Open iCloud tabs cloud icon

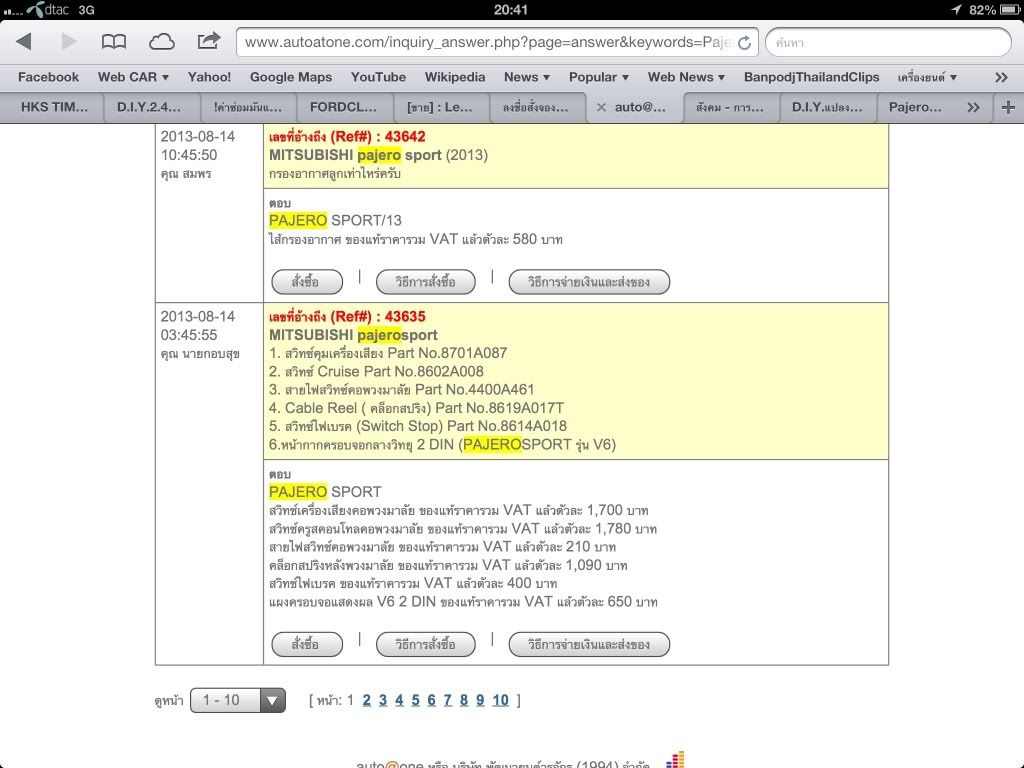161,42
